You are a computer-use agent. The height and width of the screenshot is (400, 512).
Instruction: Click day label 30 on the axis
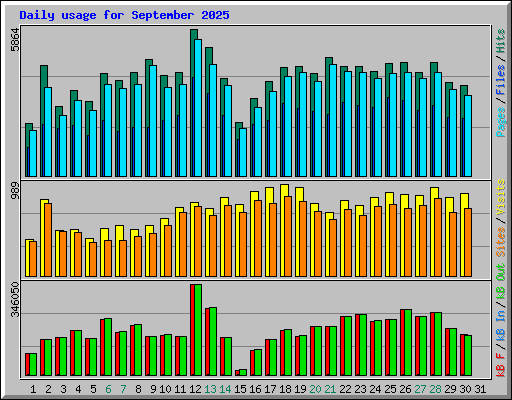point(465,389)
